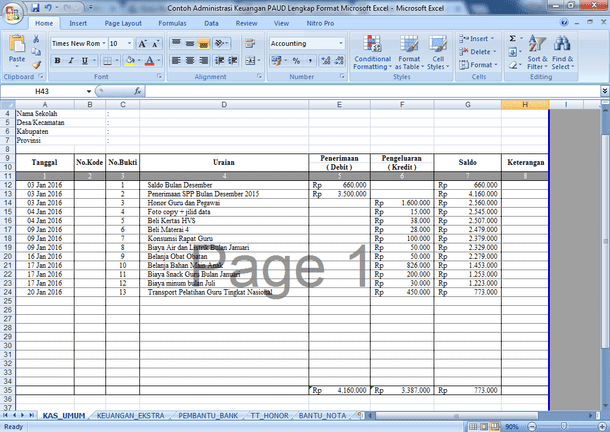Open Cell Styles gallery
The image size is (610, 432).
pos(438,52)
